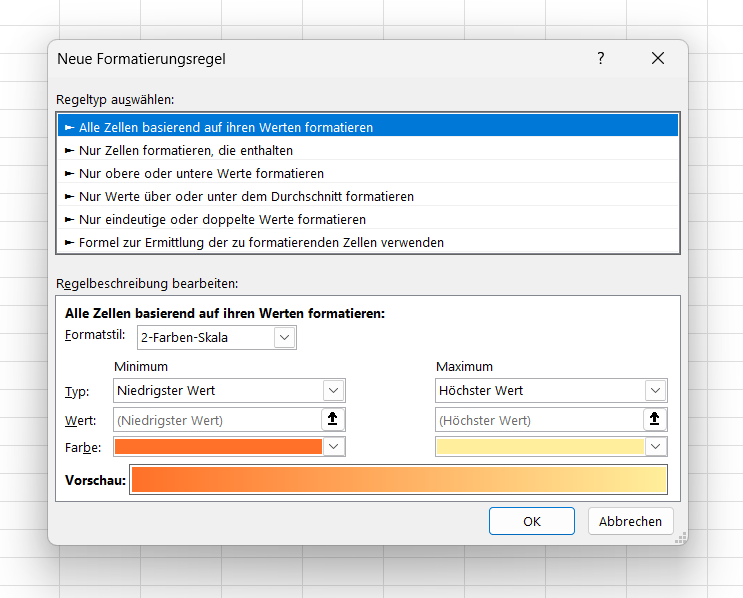Close the Neue Formatierungsregel dialog
The image size is (743, 598).
click(657, 58)
